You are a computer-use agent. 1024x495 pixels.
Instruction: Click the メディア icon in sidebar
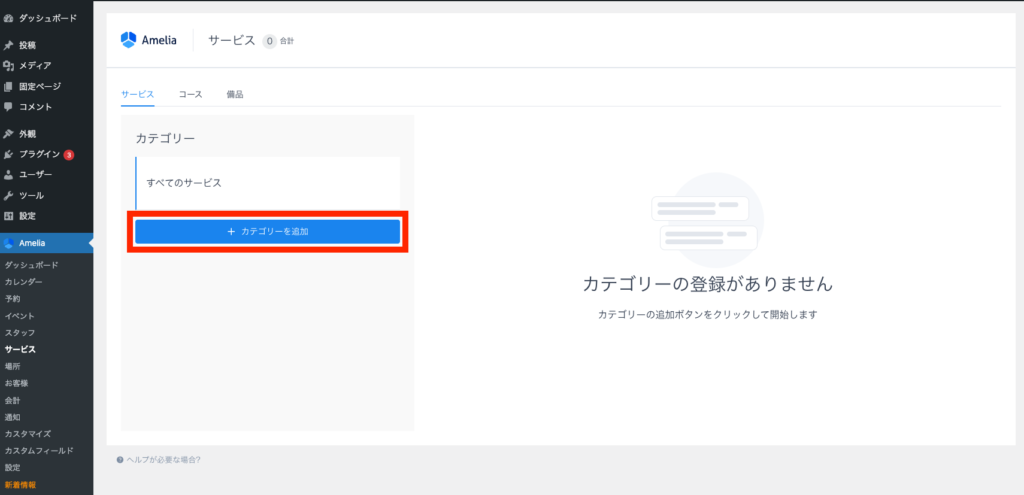coord(9,66)
